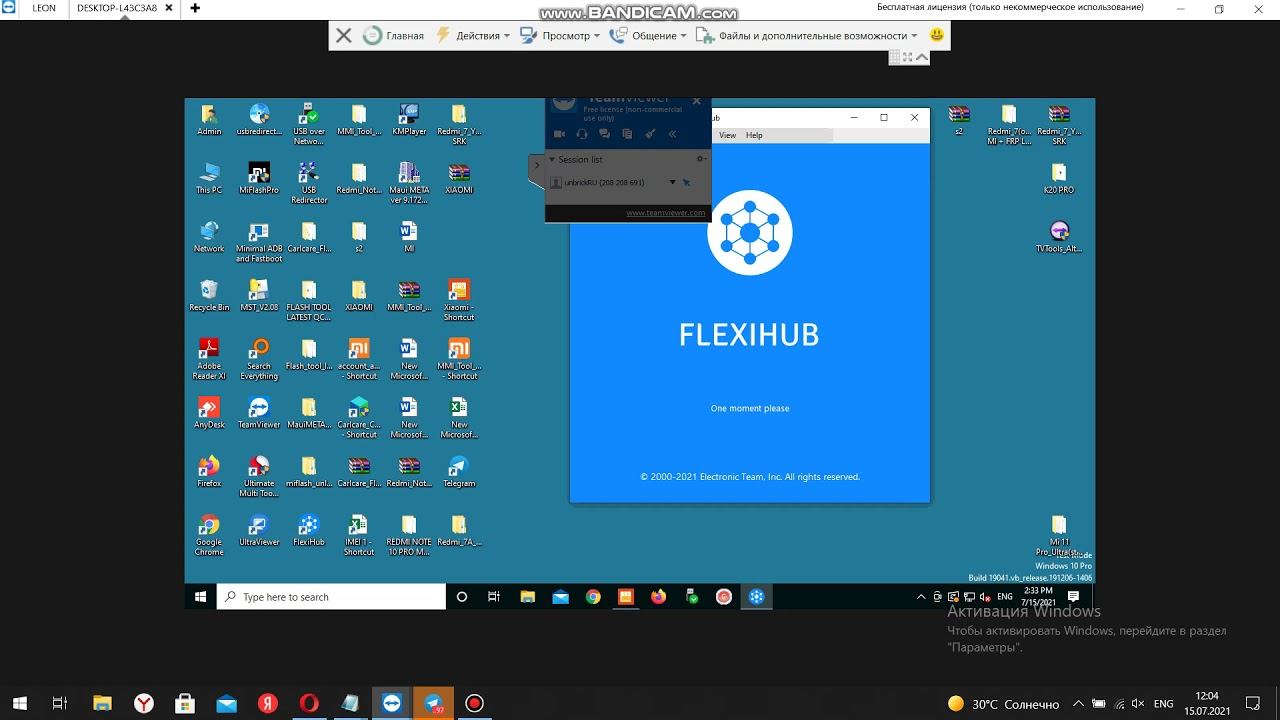Close the remote session with X in toolbar
This screenshot has height=720, width=1280.
click(343, 35)
